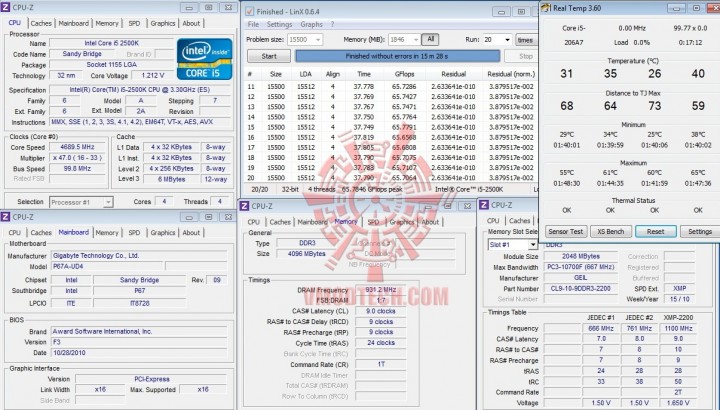Click the CPU-Z SPD window title icon

coord(484,205)
